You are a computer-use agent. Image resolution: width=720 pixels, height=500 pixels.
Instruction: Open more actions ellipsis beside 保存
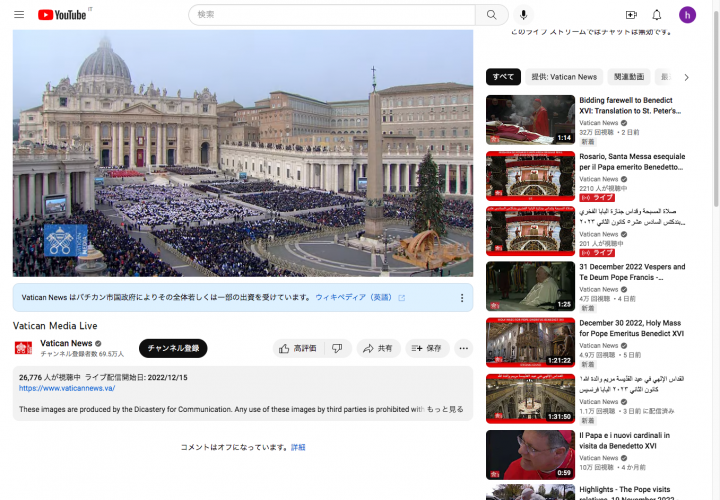point(464,348)
